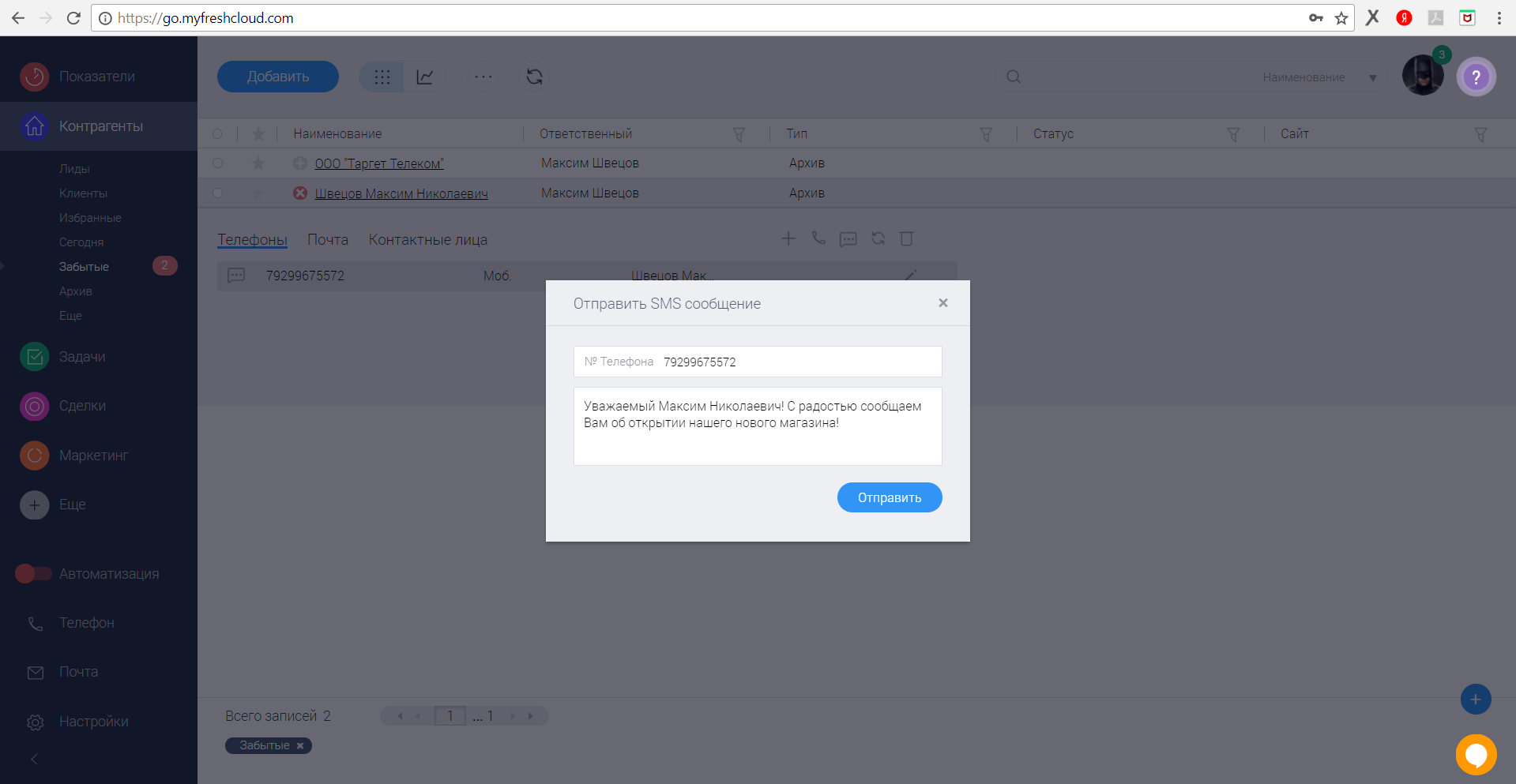
Task: Select Клиенты in sidebar submenu
Action: 83,193
